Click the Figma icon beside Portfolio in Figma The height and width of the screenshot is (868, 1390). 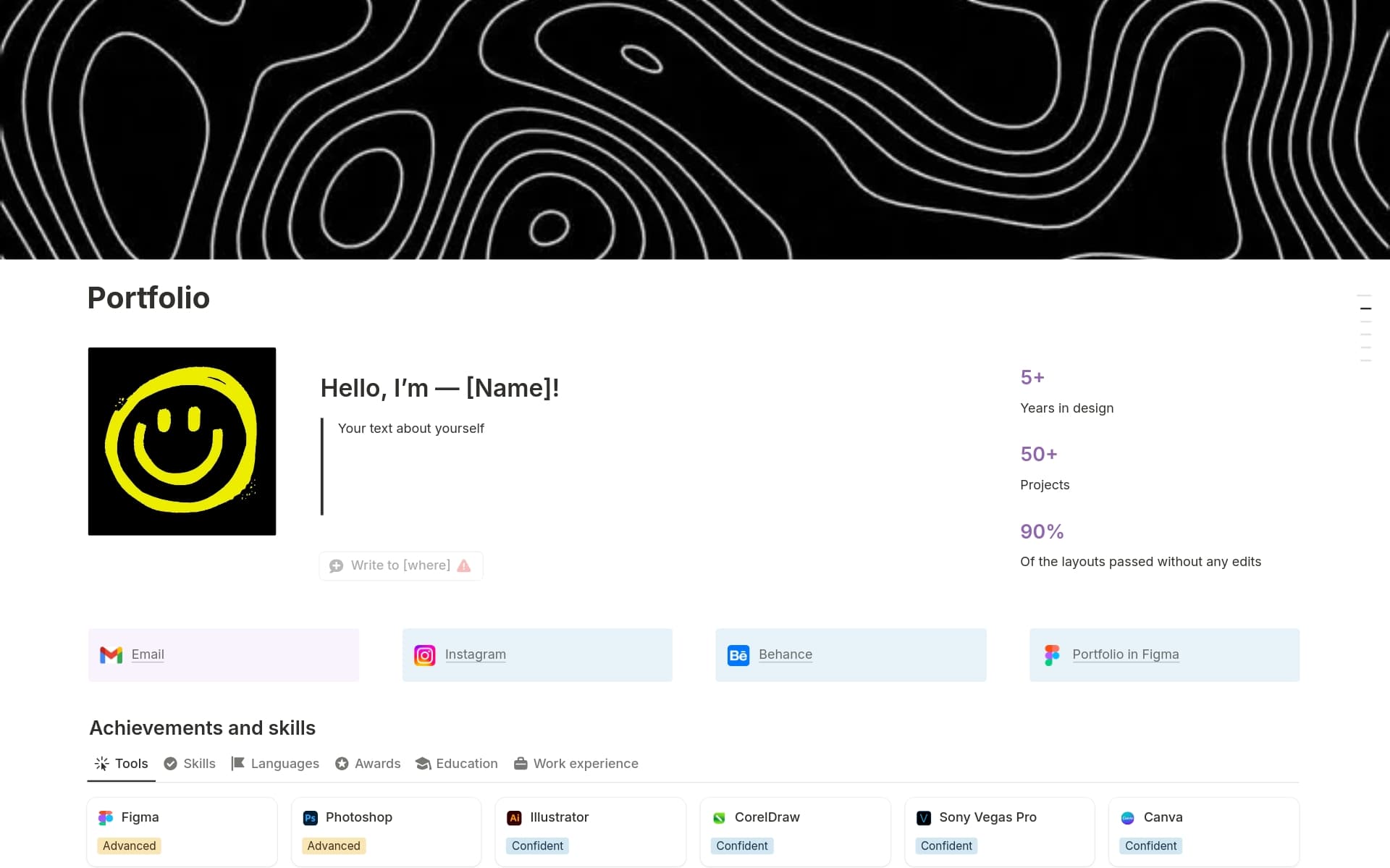point(1052,654)
